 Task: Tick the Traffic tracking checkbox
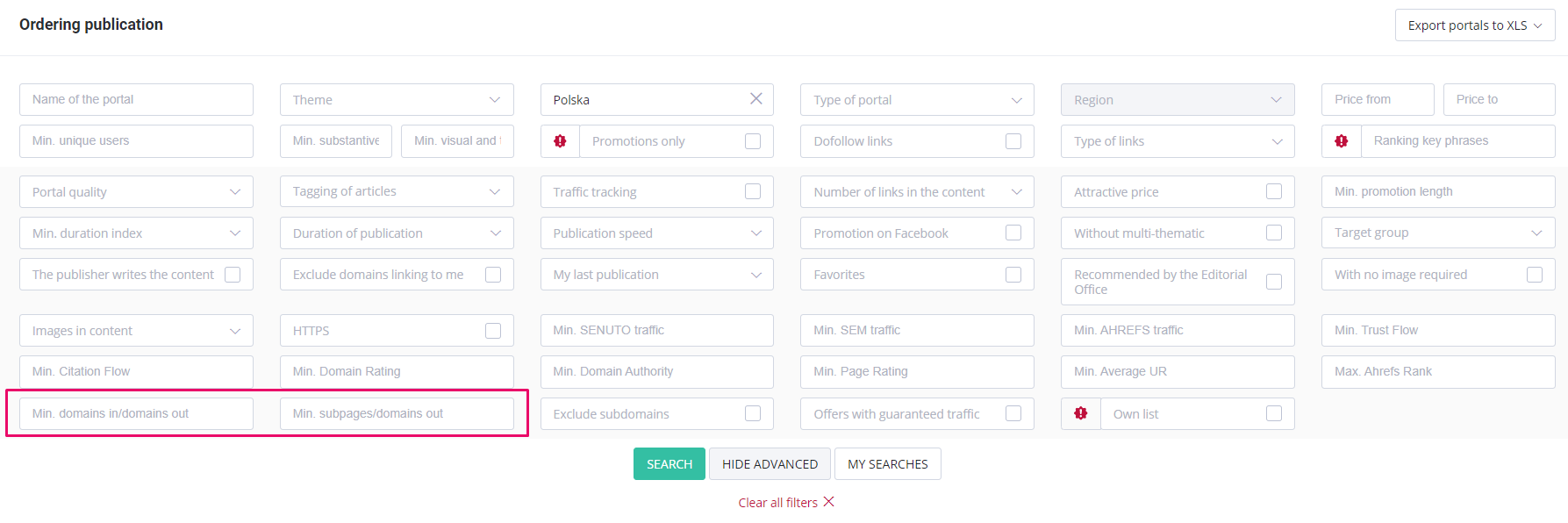[x=753, y=191]
